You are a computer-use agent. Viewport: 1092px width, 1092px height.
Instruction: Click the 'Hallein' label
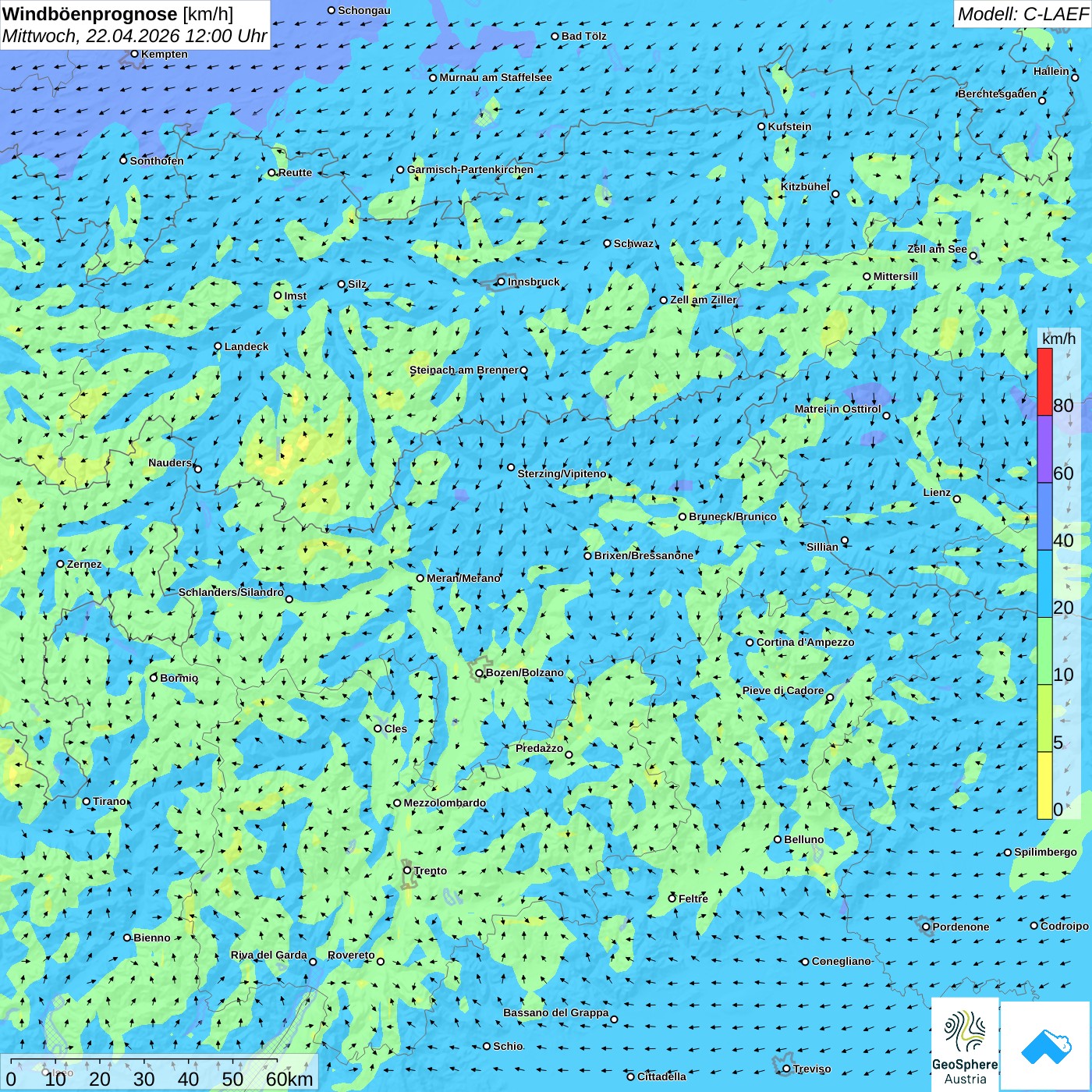click(x=1051, y=71)
